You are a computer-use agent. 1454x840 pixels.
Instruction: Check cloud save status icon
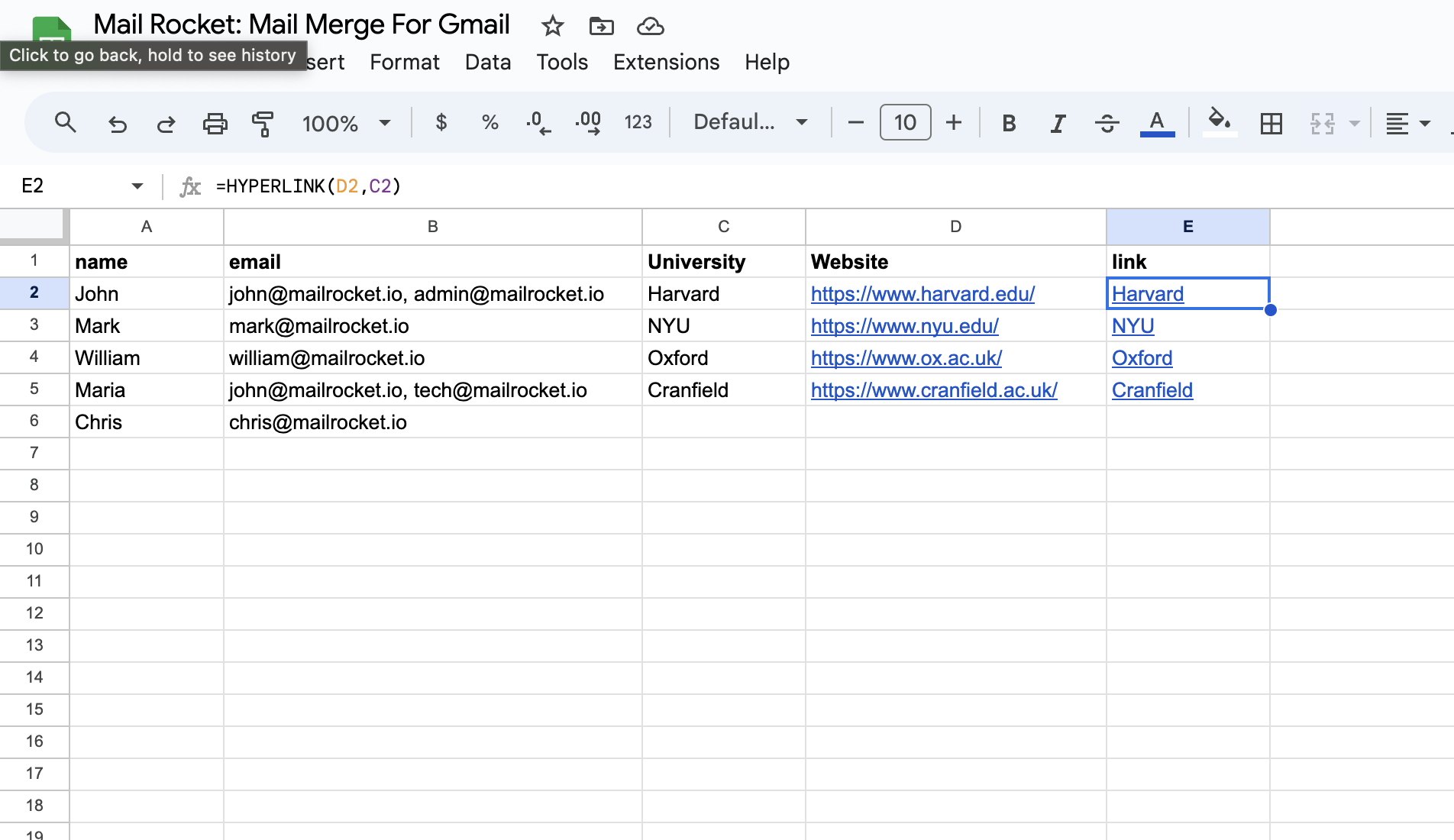click(650, 27)
